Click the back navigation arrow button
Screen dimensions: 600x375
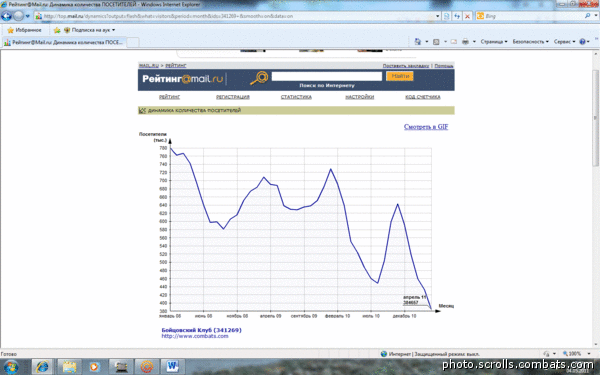(7, 16)
